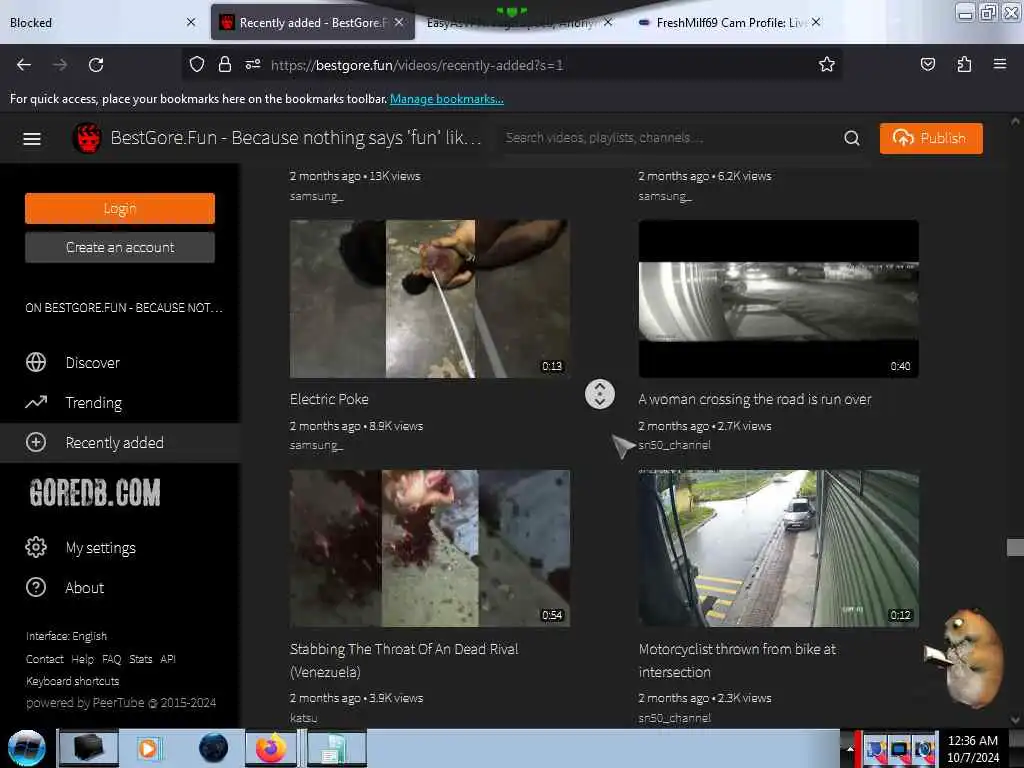
Task: Open the site permissions icon in the address bar
Action: click(x=253, y=64)
